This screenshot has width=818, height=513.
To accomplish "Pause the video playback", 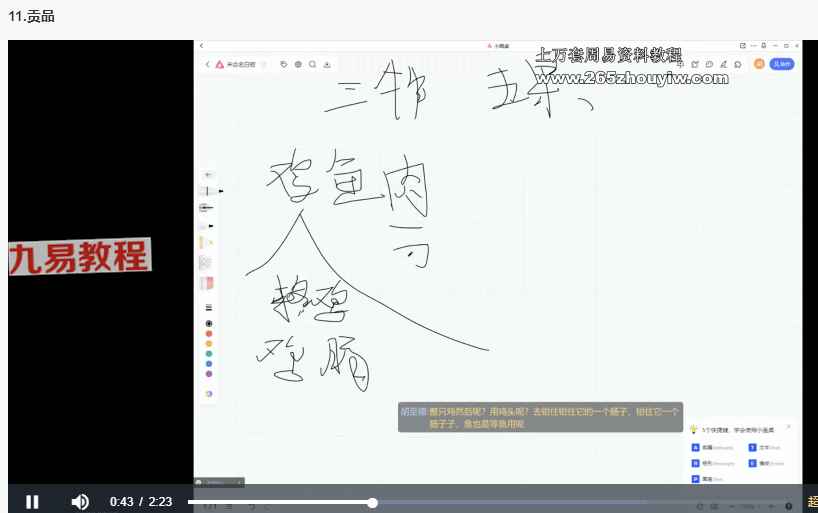I will coord(32,502).
